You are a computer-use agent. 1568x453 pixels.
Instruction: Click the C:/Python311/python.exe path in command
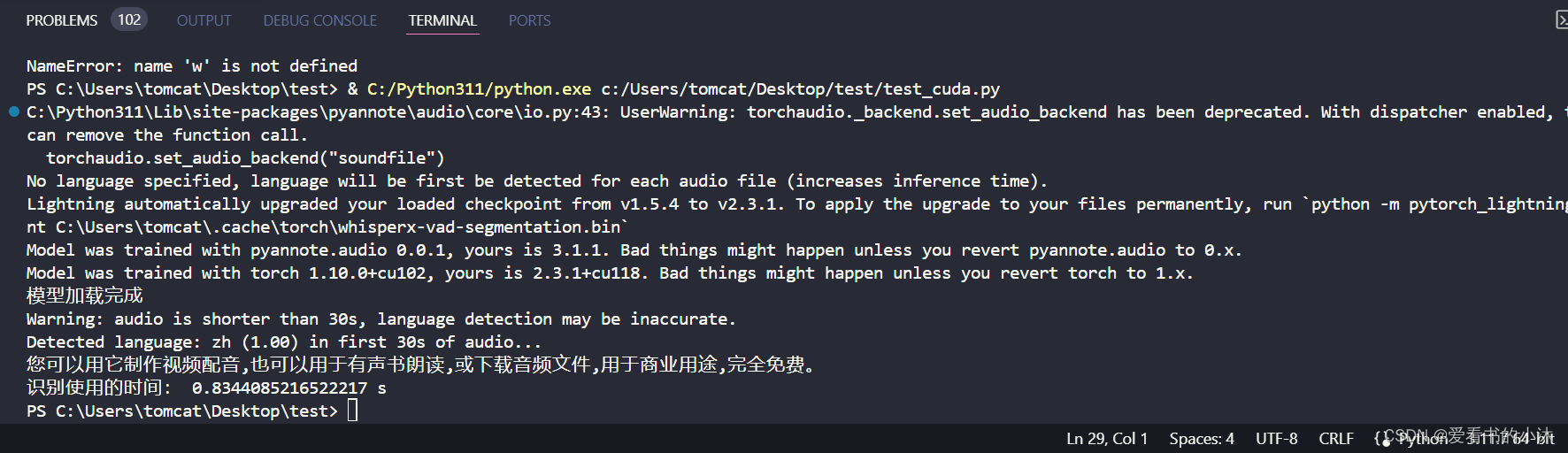pyautogui.click(x=479, y=88)
